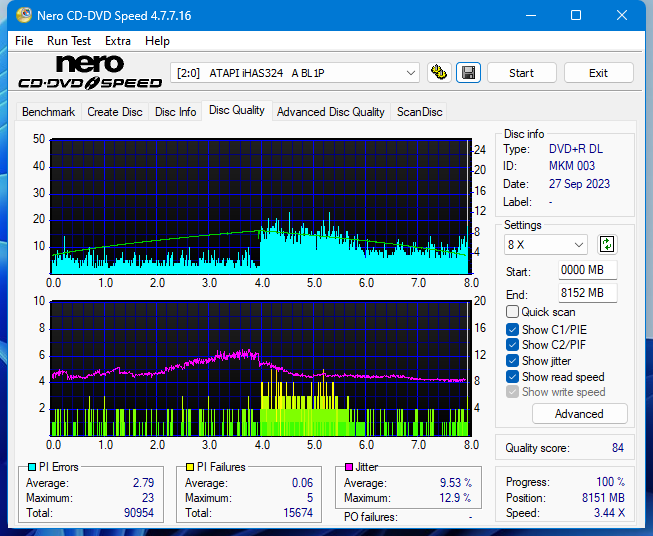Toggle the Show jitter checkbox

[x=512, y=361]
